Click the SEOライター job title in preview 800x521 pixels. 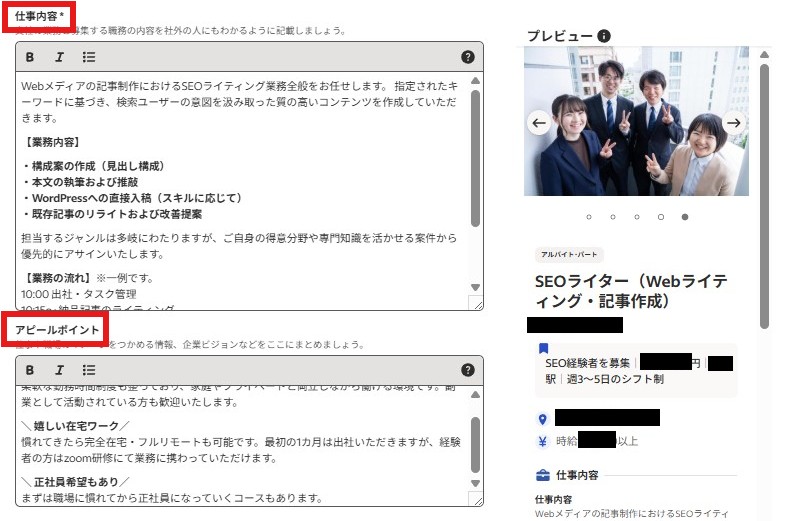pos(630,290)
